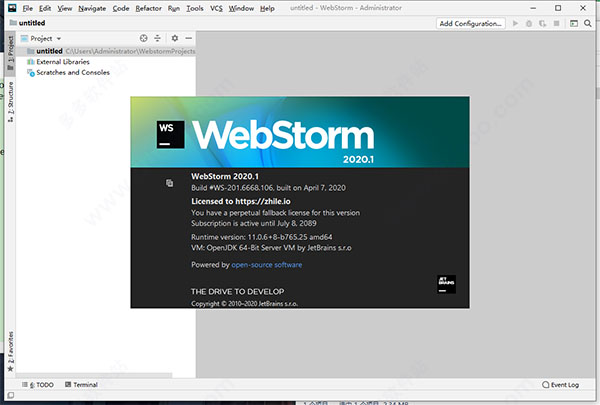Toggle the 1: Project side tab
The width and height of the screenshot is (600, 405).
pyautogui.click(x=10, y=53)
